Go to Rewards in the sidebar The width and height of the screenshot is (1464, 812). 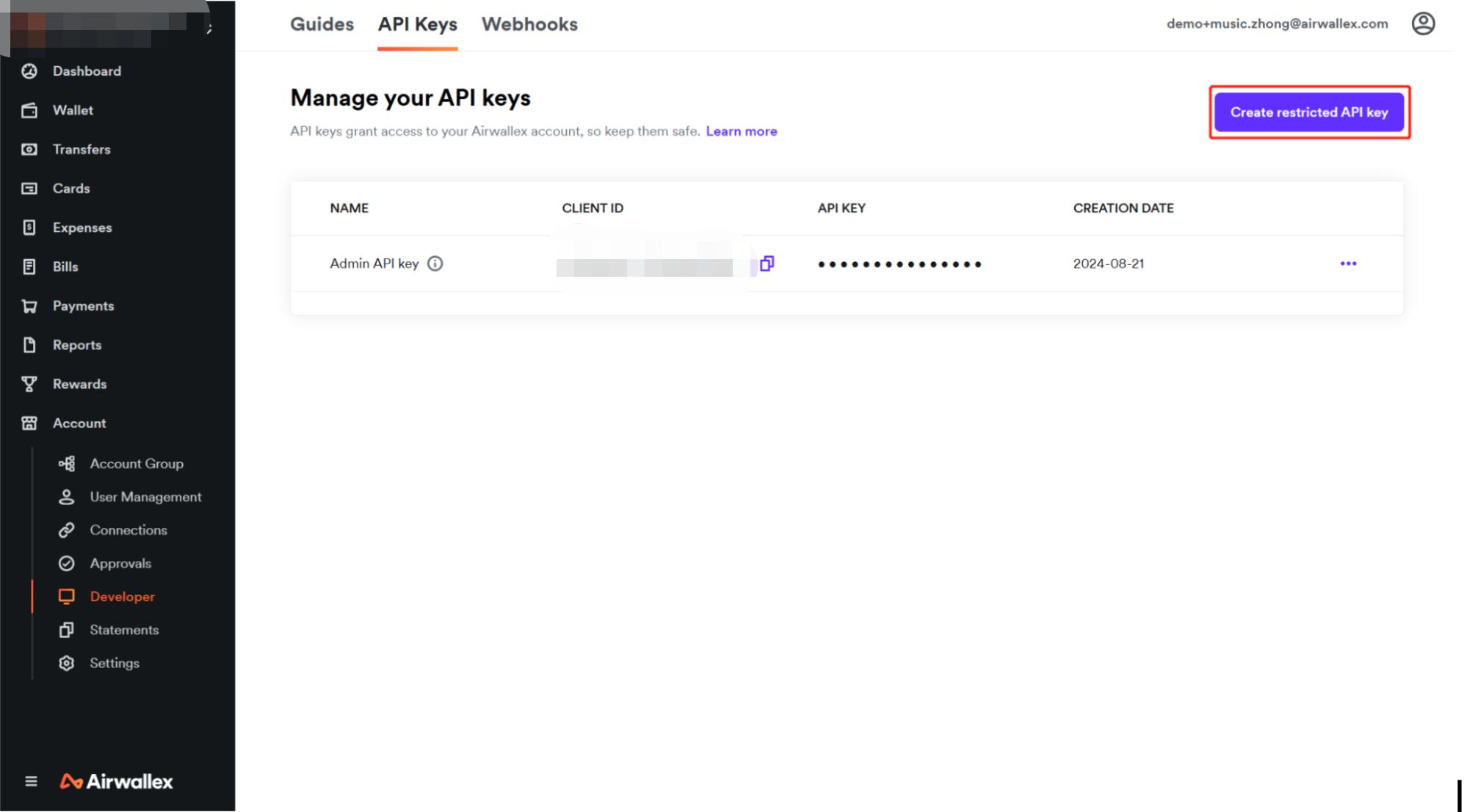(79, 384)
